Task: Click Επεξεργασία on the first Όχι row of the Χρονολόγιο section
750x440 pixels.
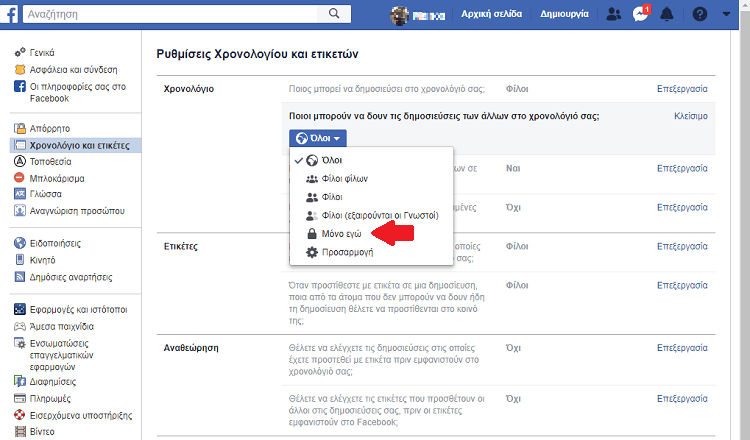Action: pyautogui.click(x=682, y=208)
